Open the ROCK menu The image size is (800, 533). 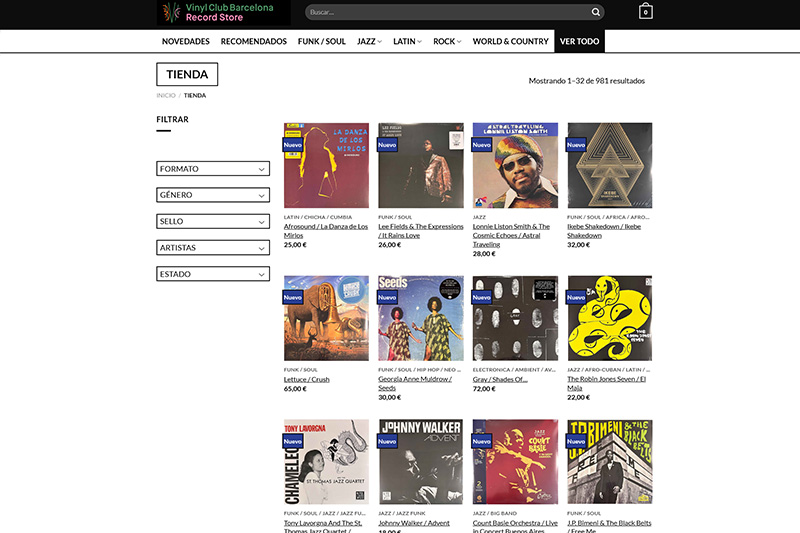coord(447,41)
